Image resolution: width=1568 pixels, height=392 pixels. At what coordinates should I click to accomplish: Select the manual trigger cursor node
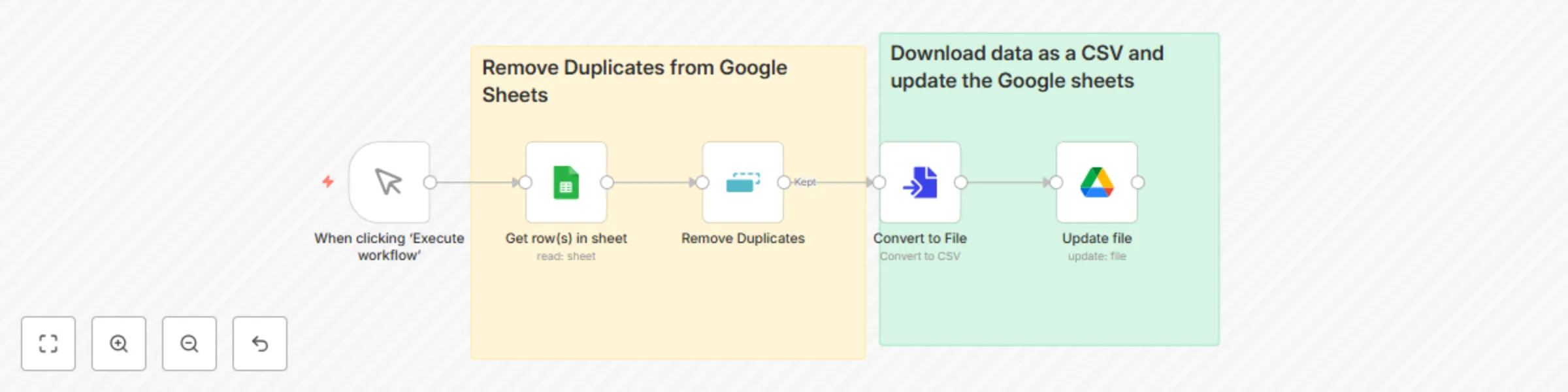coord(389,182)
